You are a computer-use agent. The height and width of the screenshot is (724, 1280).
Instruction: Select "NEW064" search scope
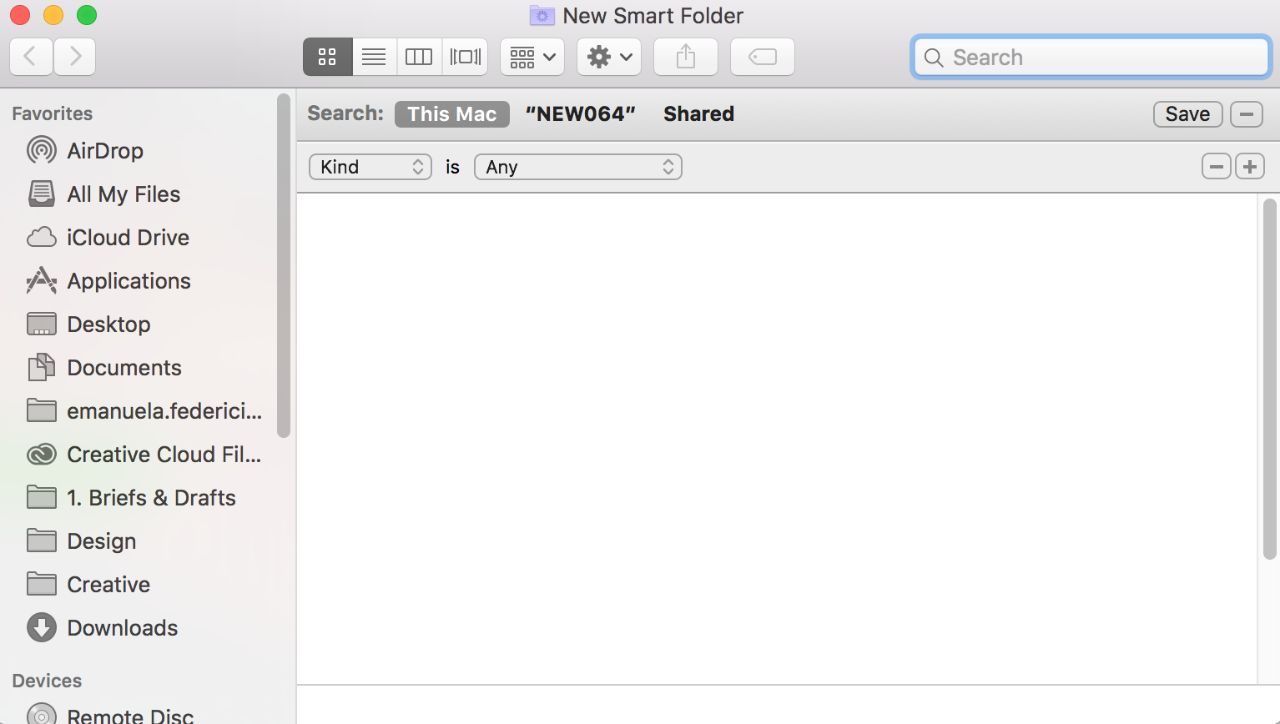(x=580, y=114)
